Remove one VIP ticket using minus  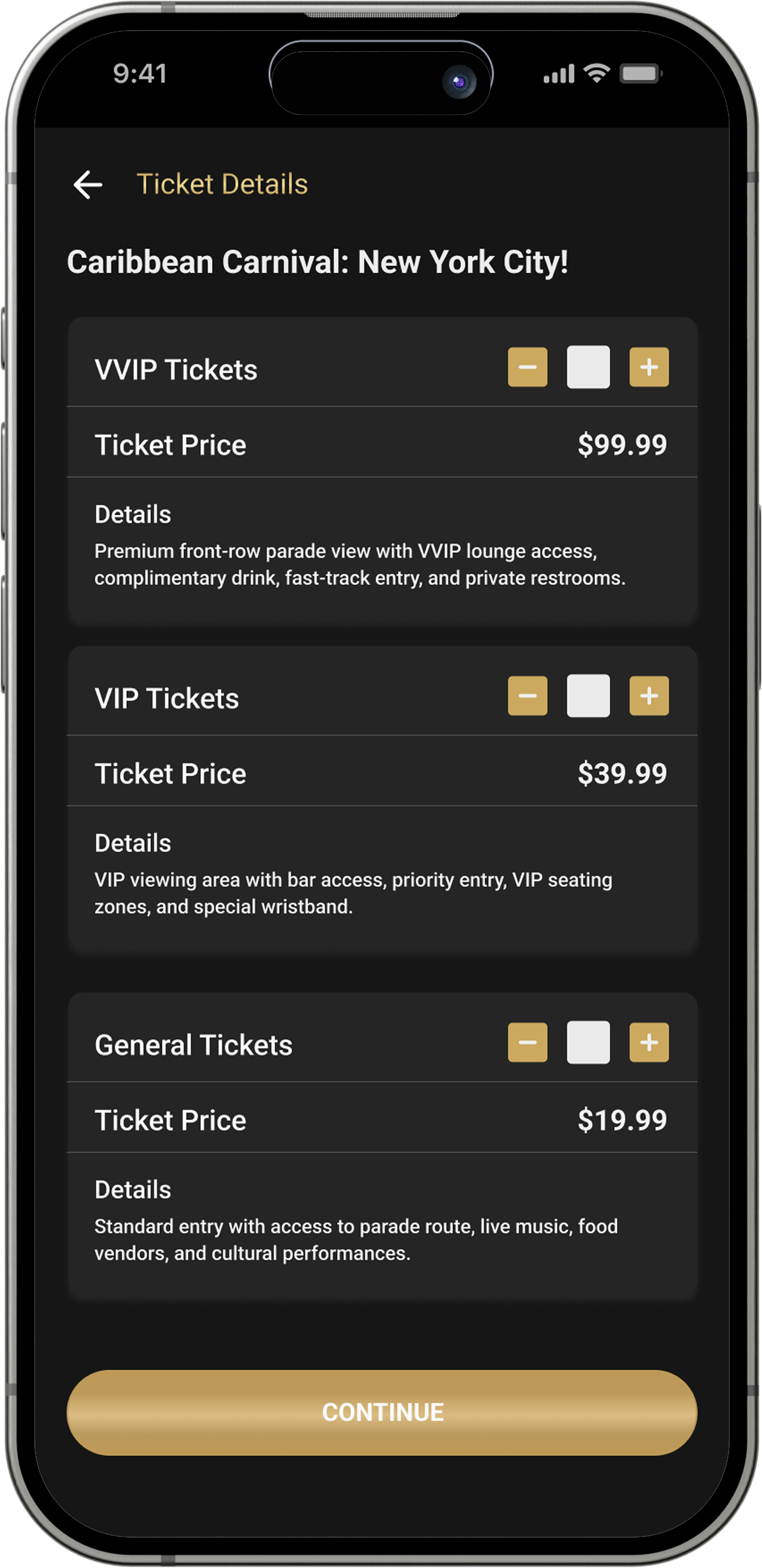527,696
